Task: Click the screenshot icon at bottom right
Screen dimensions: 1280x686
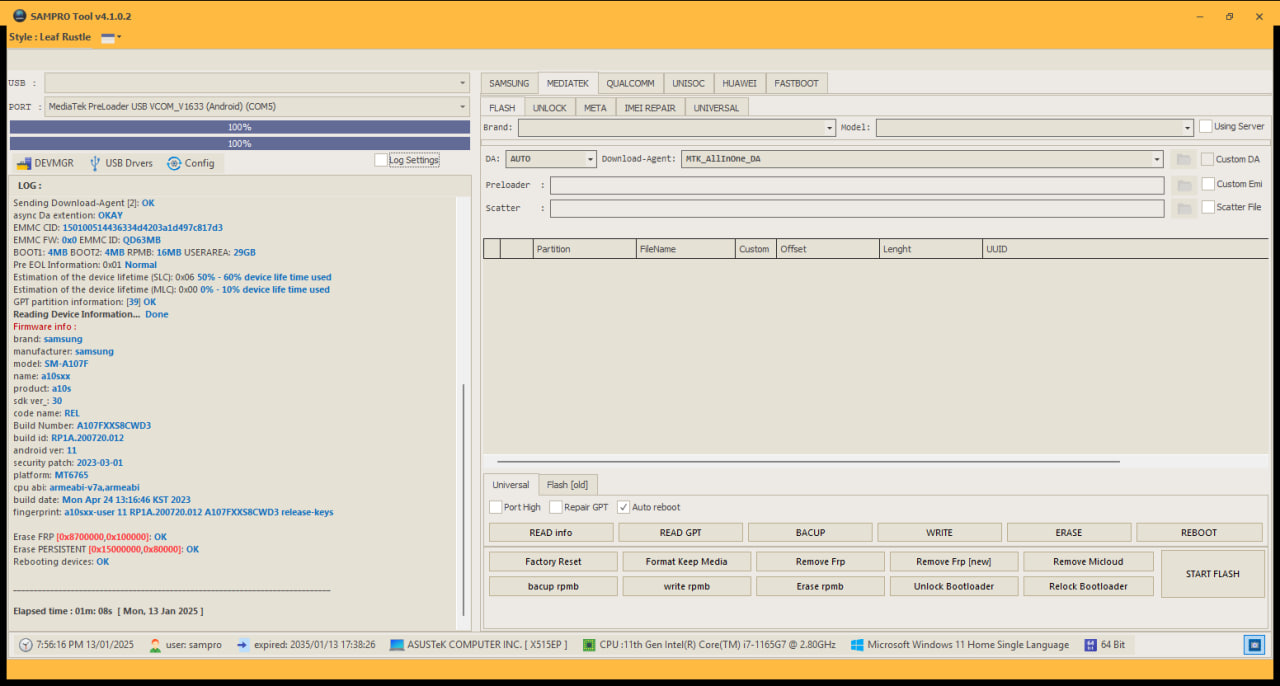Action: coord(1254,645)
